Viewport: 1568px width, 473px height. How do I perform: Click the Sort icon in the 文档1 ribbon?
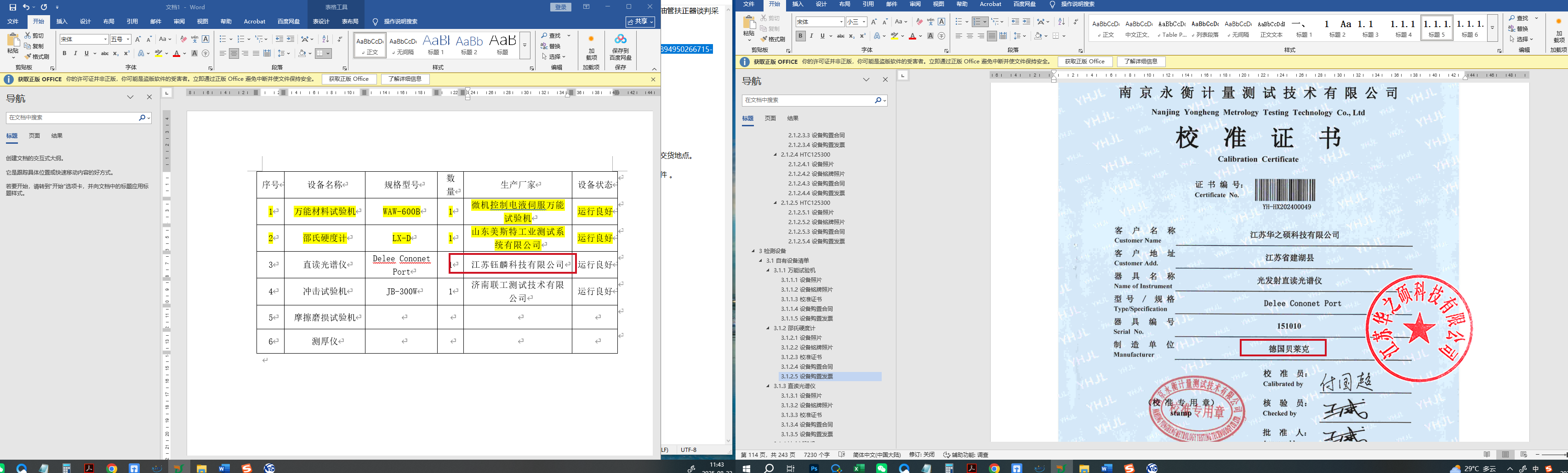325,39
